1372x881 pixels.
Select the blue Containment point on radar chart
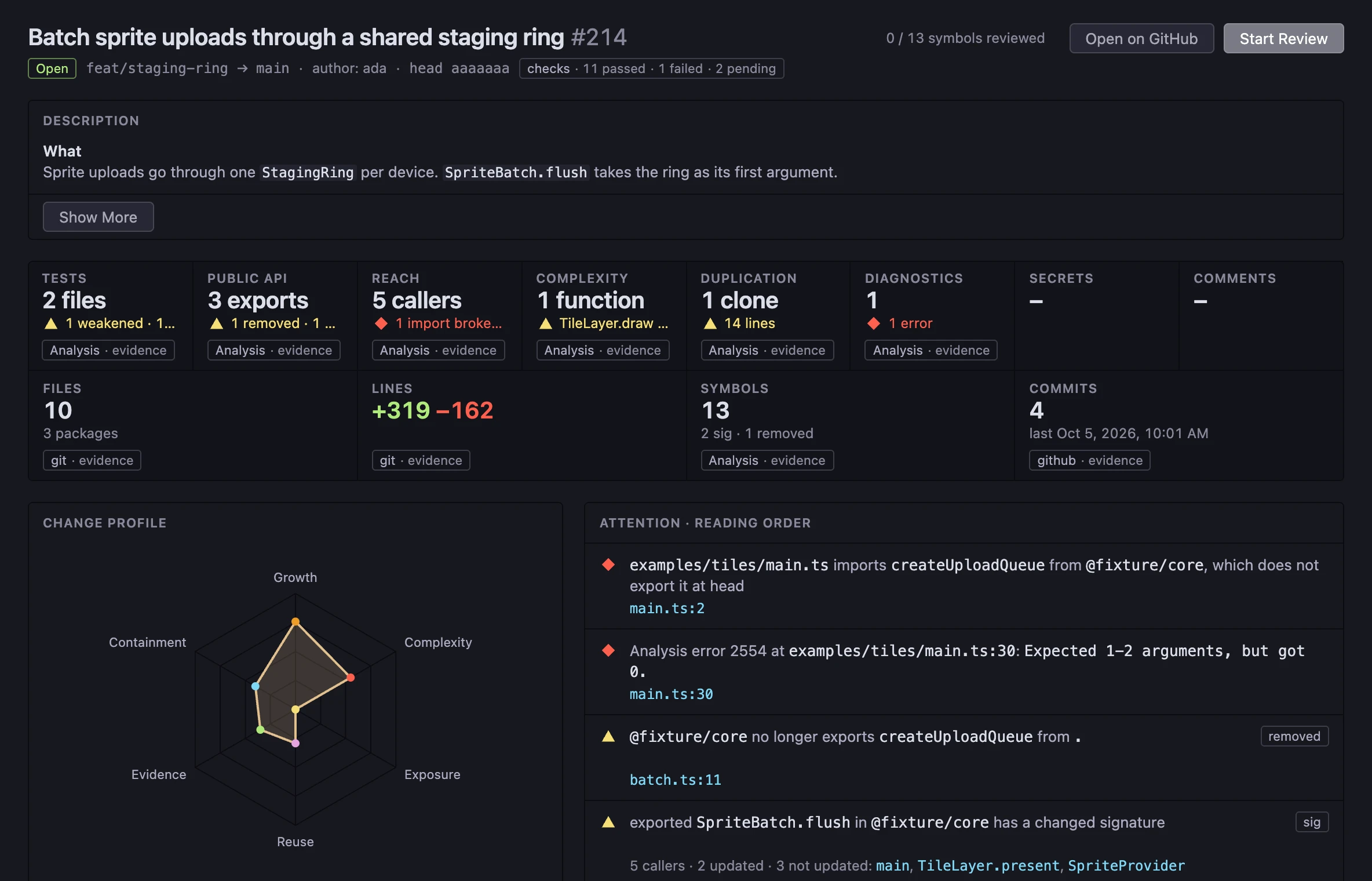tap(256, 686)
